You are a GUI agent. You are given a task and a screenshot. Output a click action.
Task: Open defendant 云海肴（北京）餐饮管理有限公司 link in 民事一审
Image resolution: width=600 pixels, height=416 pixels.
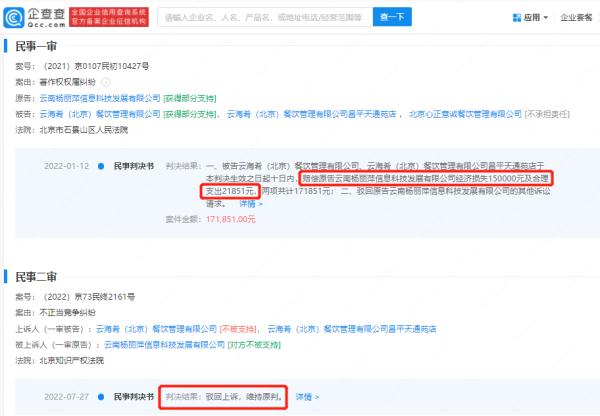pos(100,114)
